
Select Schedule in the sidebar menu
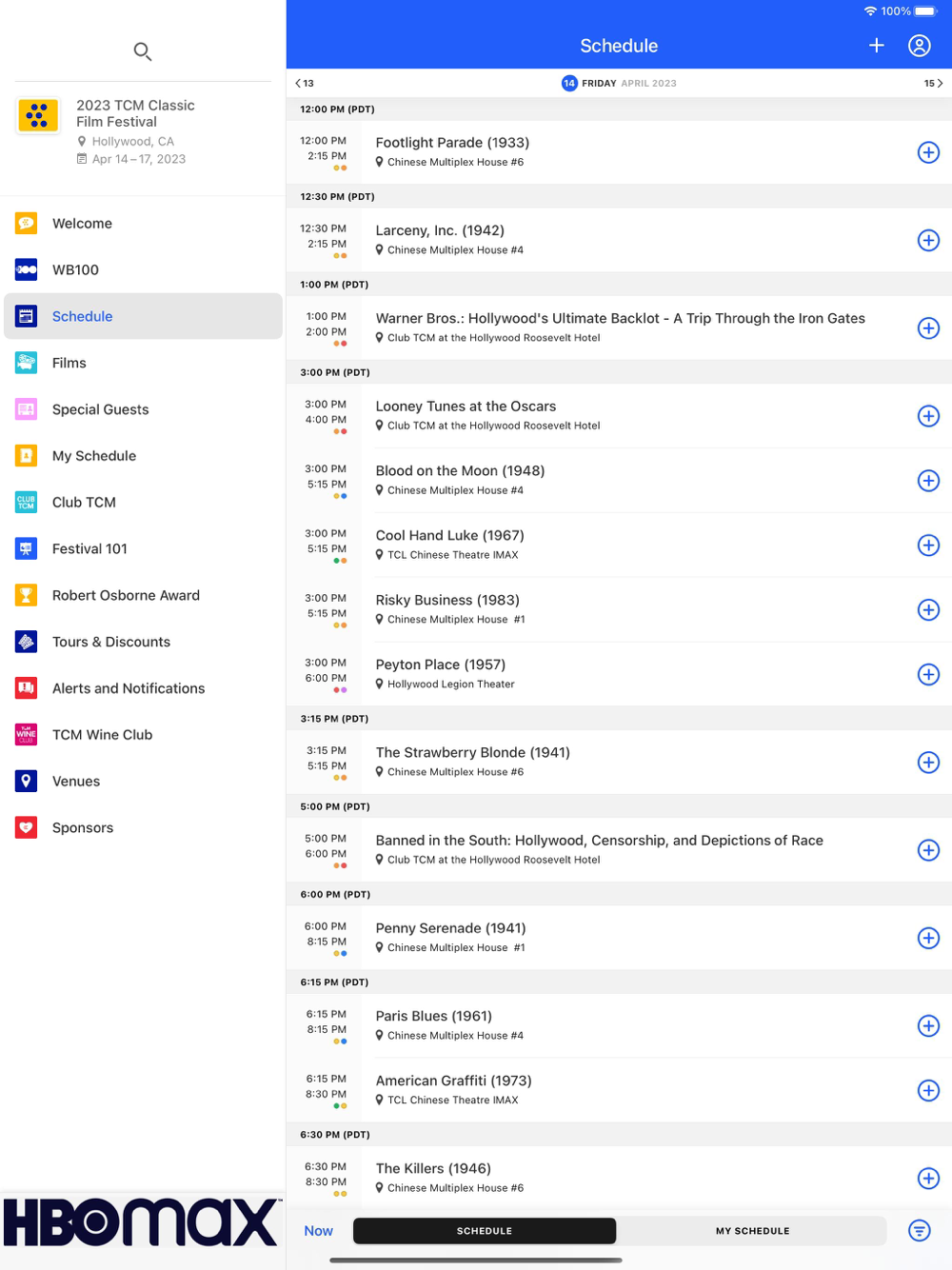(x=143, y=316)
